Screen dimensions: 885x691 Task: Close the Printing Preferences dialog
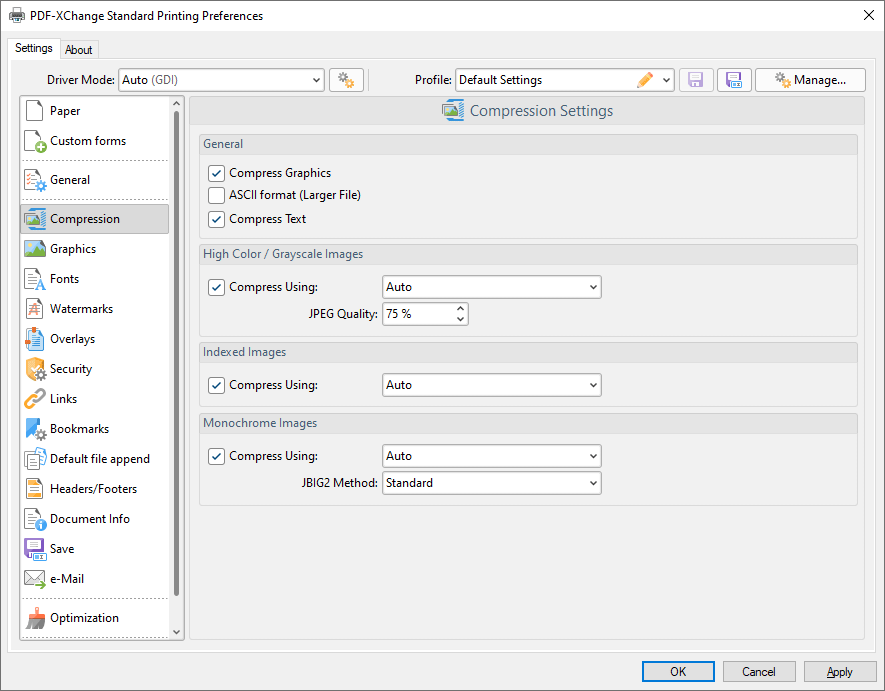[x=869, y=15]
